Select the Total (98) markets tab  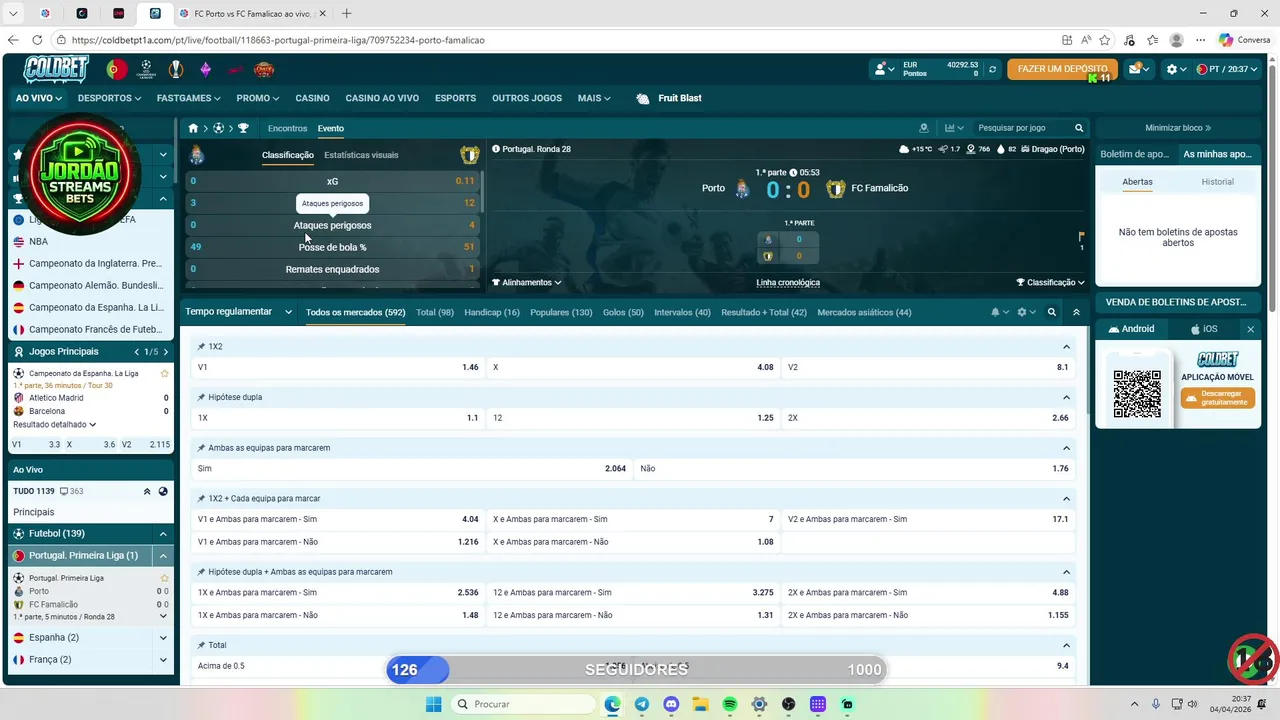[x=435, y=312]
